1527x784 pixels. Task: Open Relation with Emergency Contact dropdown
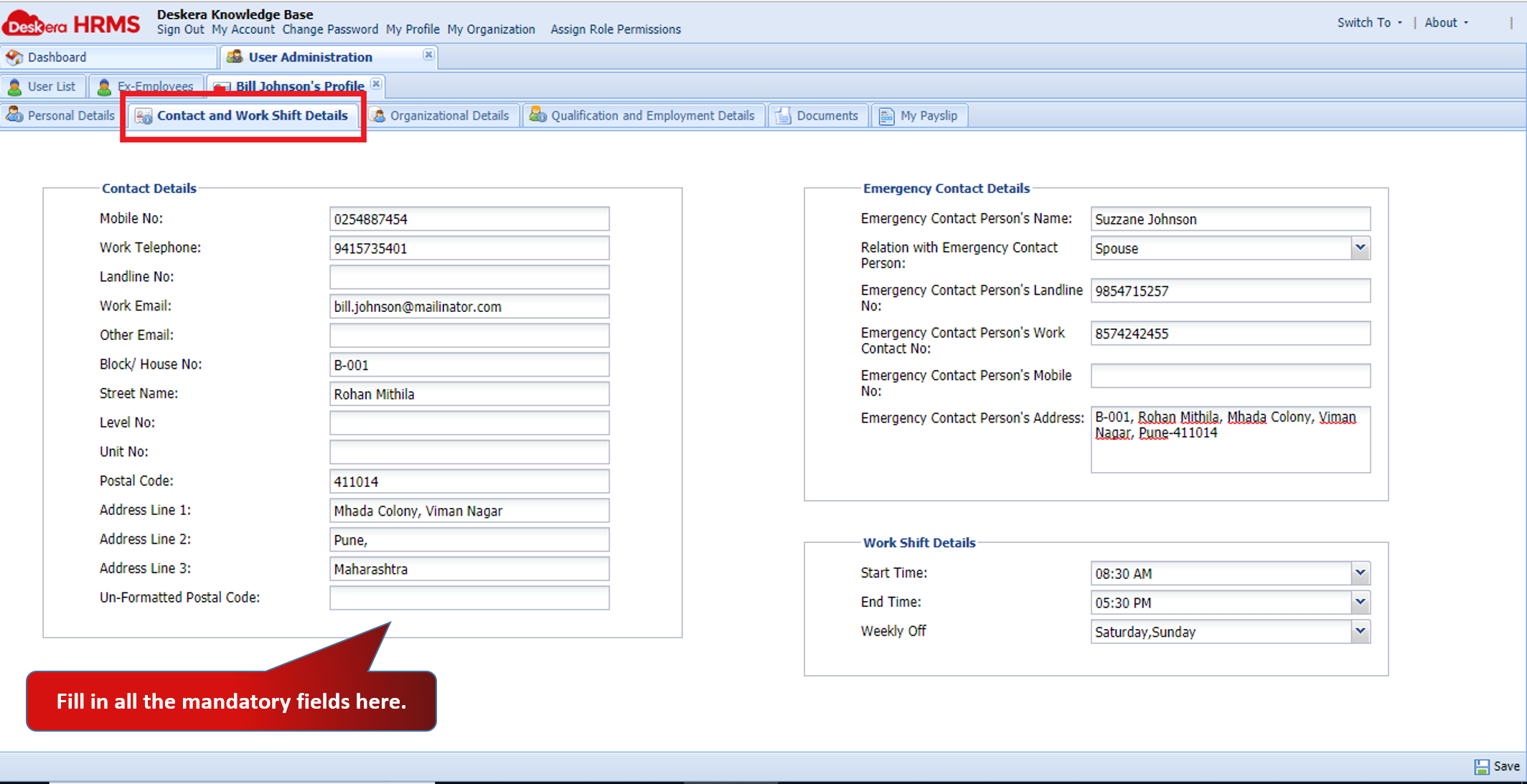pos(1360,248)
